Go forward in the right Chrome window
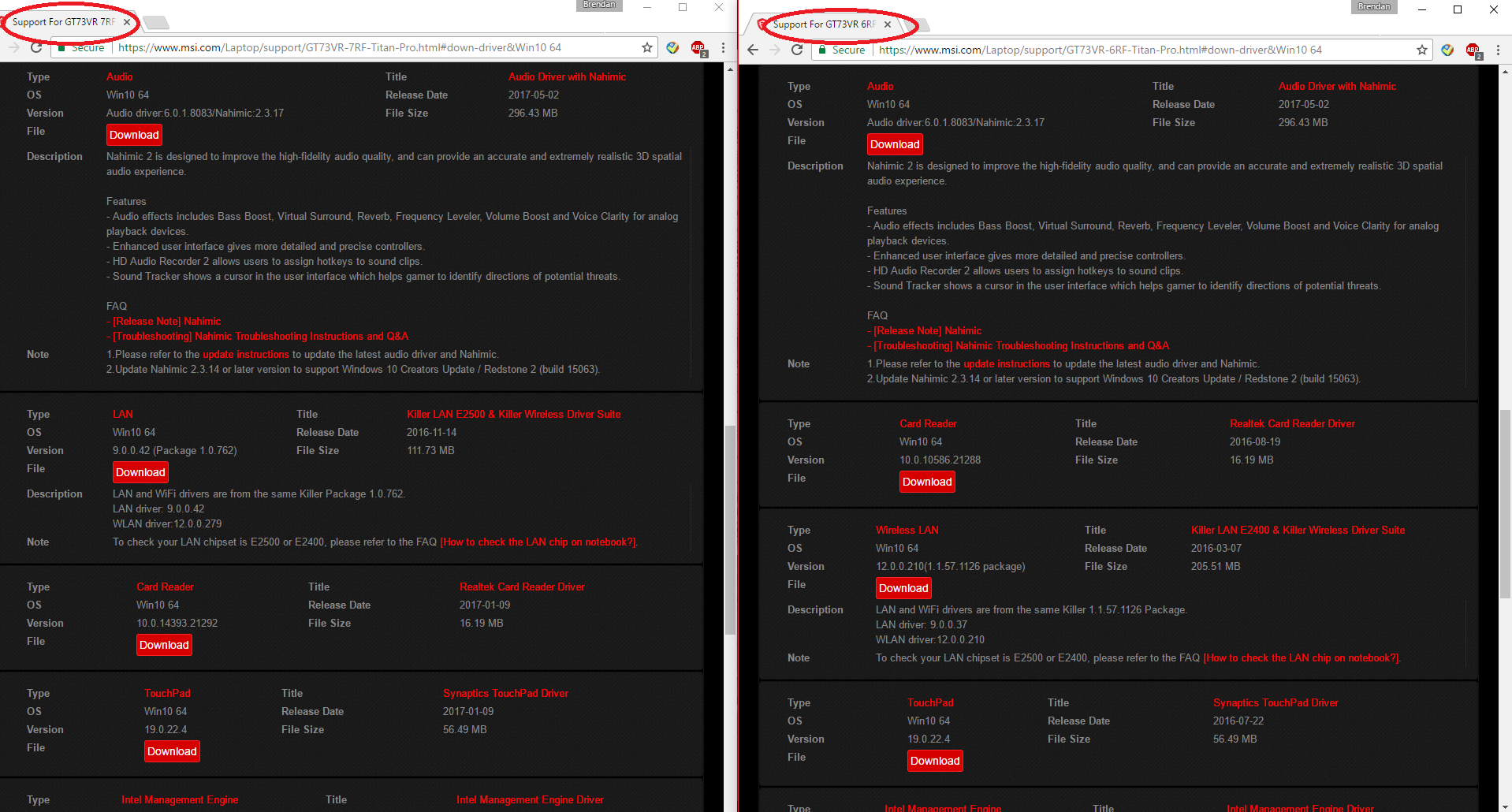 (775, 50)
